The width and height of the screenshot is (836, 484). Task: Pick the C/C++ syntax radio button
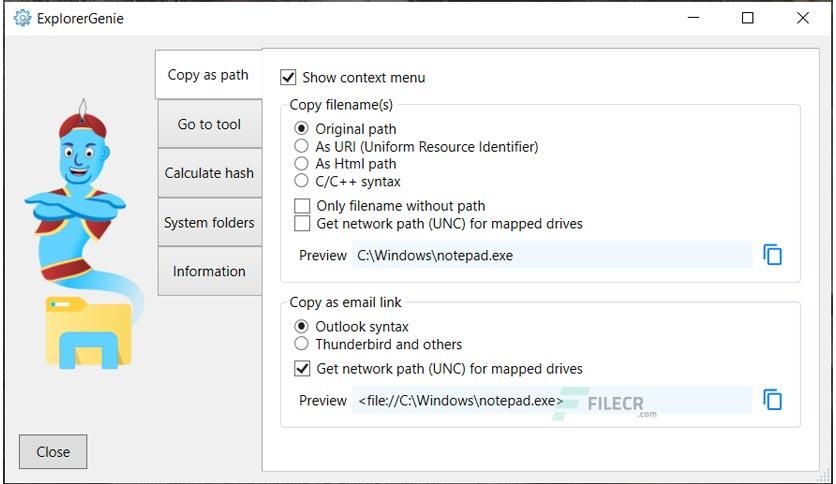click(x=301, y=181)
